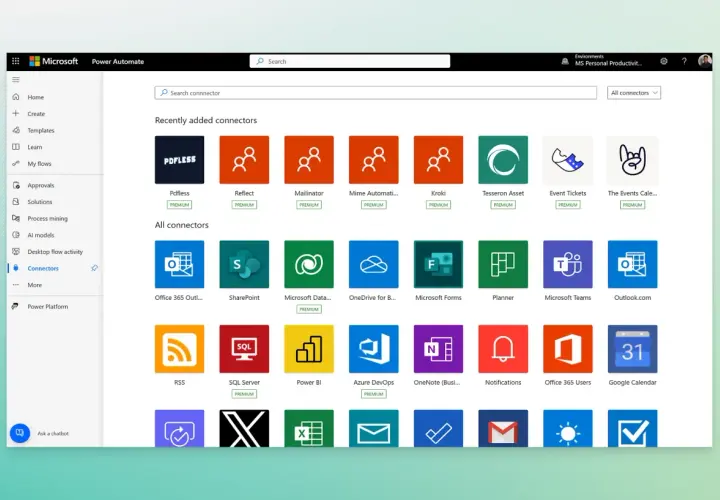Screen dimensions: 720x500
Task: Open the Outlook.com connector
Action: point(633,264)
